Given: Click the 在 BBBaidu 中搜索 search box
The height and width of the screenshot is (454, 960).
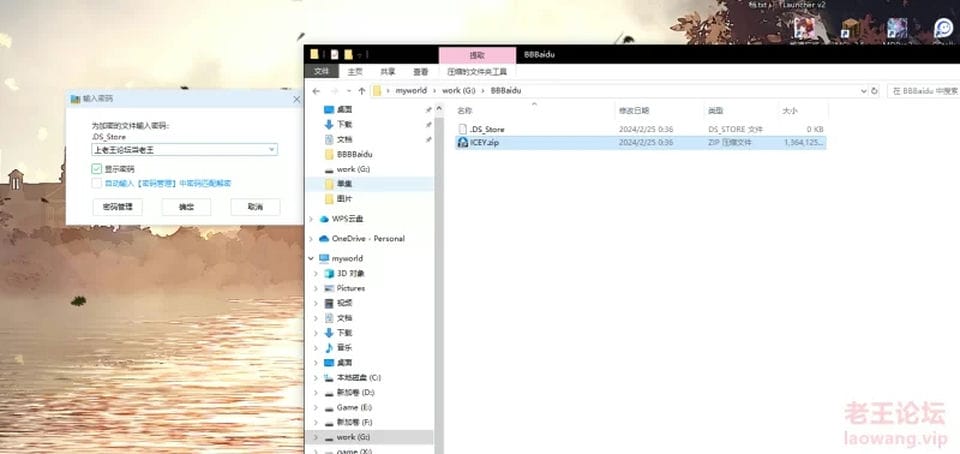Looking at the screenshot, I should coord(924,91).
